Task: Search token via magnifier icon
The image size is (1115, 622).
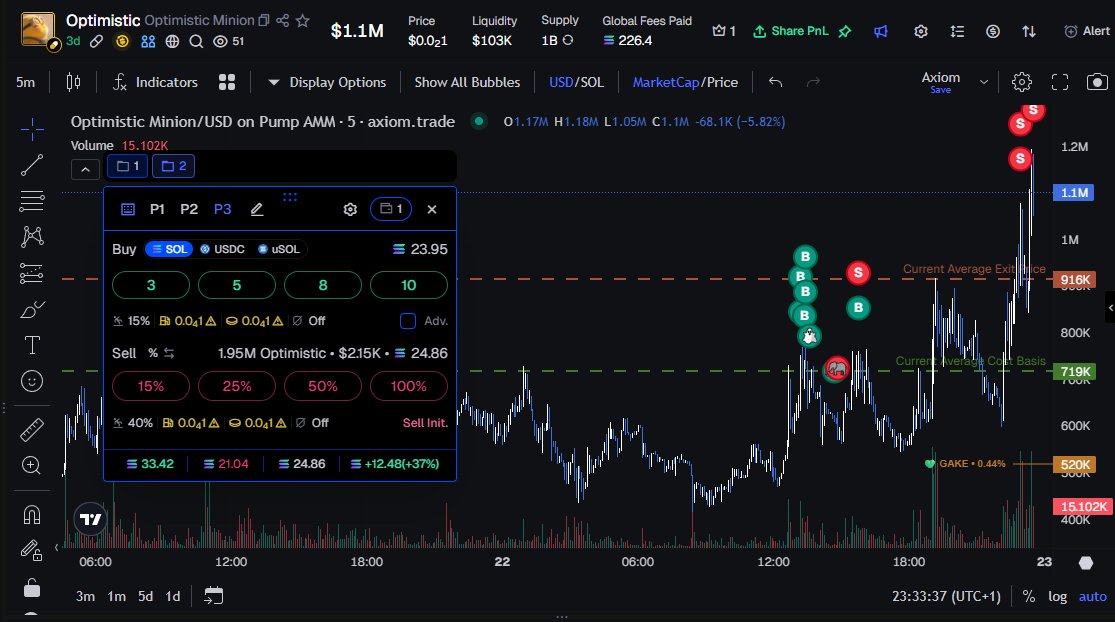Action: [x=196, y=41]
